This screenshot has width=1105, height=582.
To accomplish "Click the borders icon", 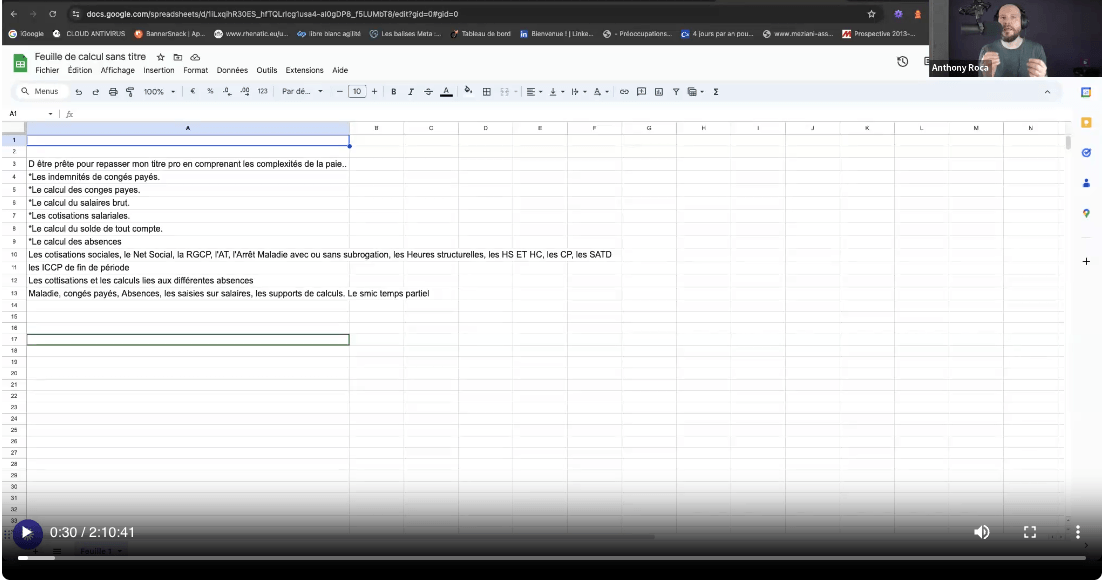I will coord(487,92).
